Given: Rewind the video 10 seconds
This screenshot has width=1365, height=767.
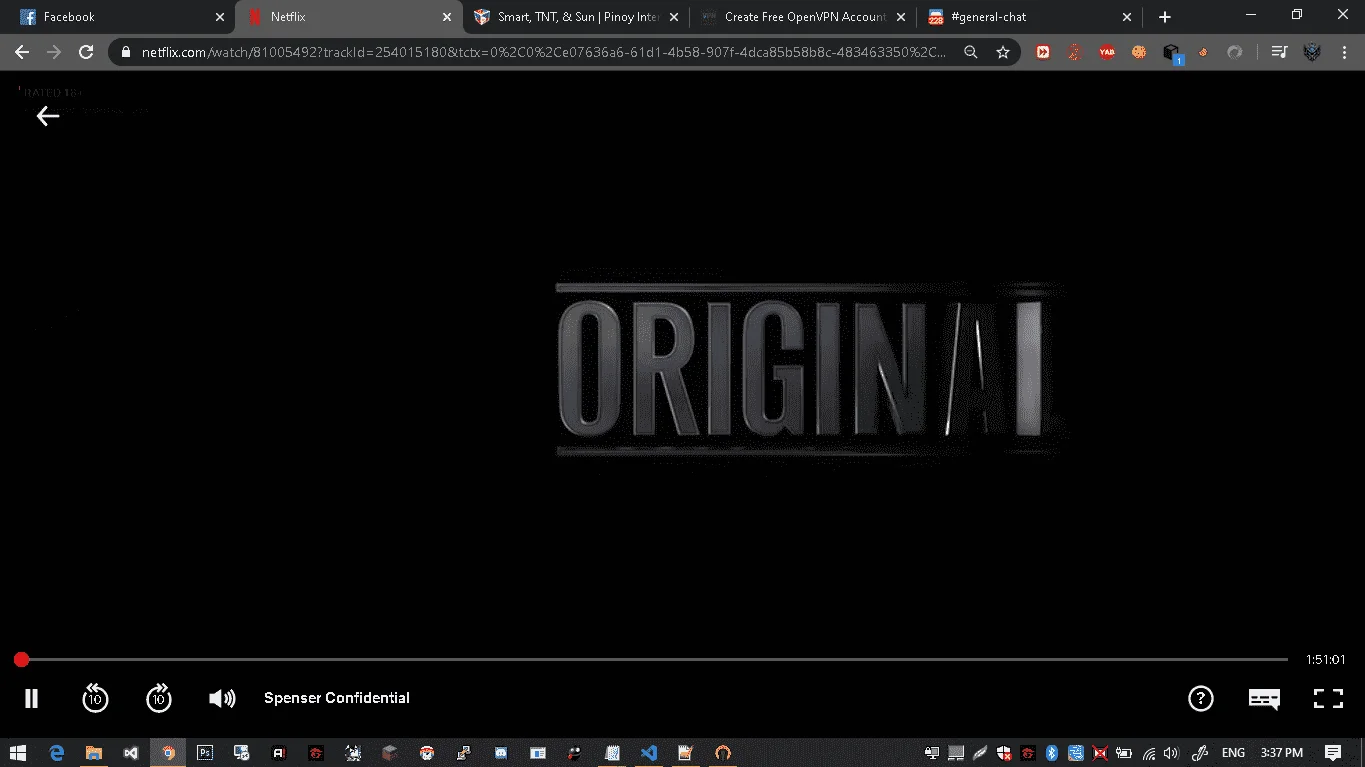Looking at the screenshot, I should [95, 698].
